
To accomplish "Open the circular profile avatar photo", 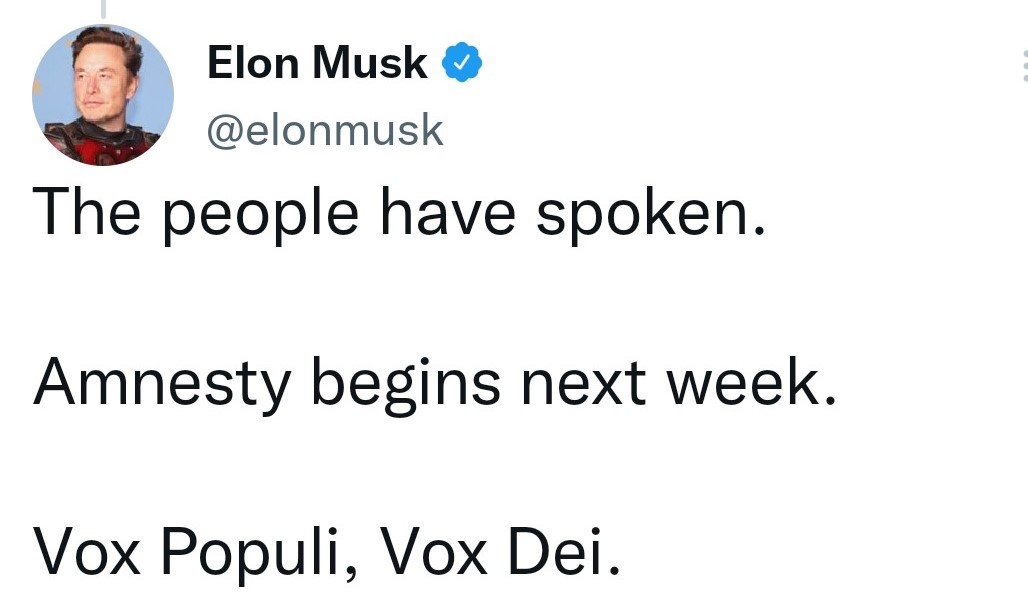I will pyautogui.click(x=103, y=95).
